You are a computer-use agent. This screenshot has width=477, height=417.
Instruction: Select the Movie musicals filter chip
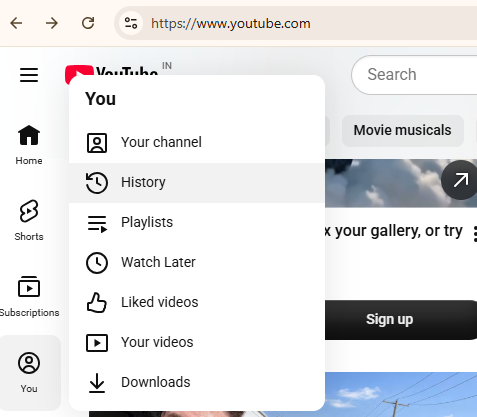pyautogui.click(x=403, y=131)
